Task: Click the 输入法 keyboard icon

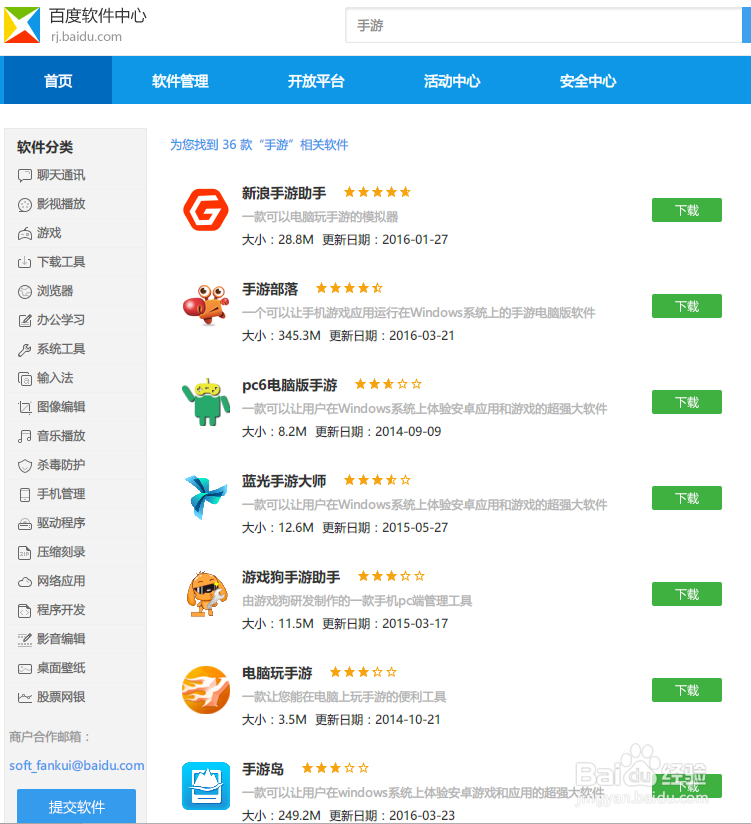Action: pos(25,378)
